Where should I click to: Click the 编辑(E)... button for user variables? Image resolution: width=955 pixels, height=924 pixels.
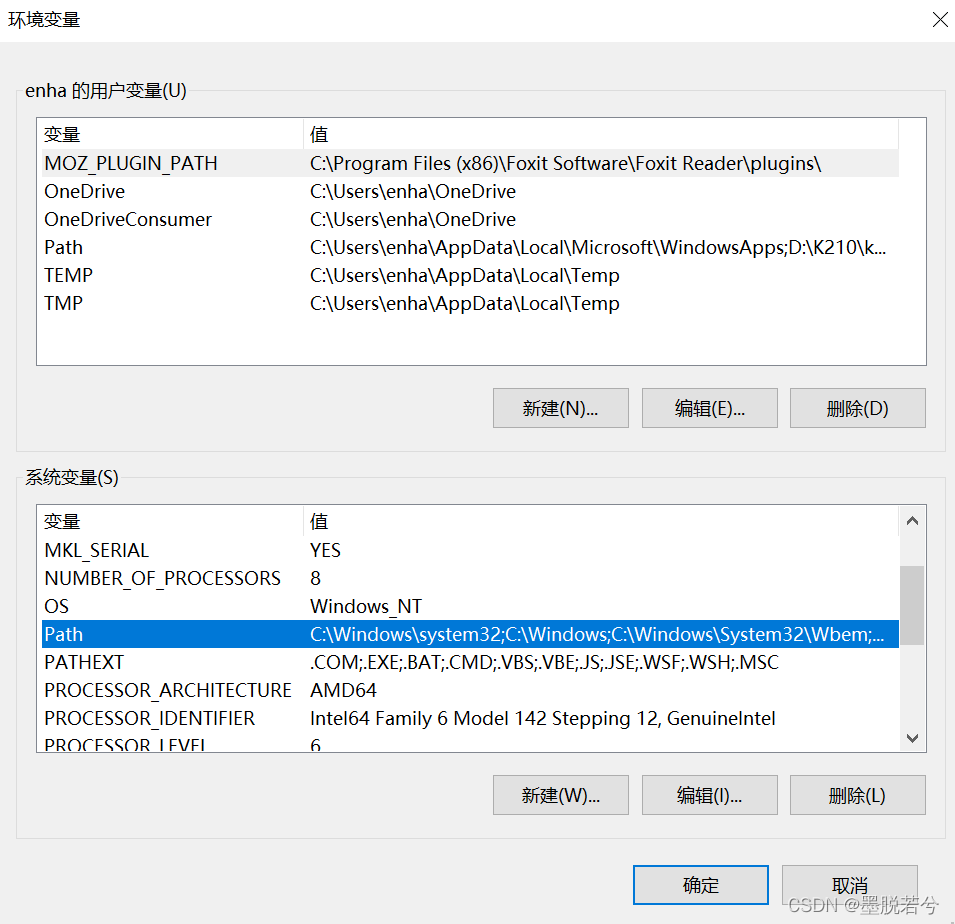tap(710, 408)
